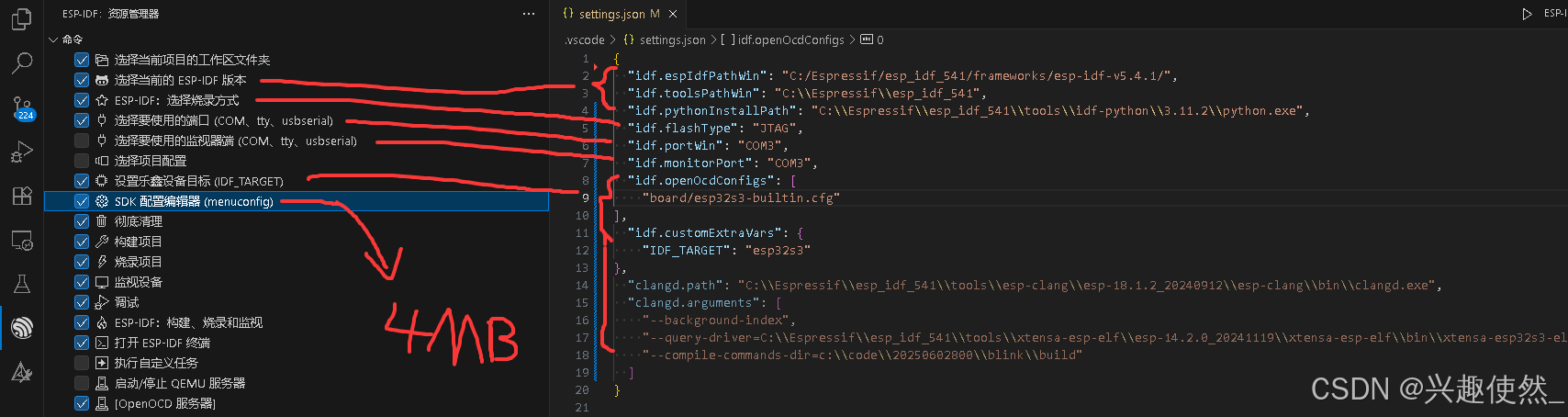
Task: Open the ESP-IDF Espressif view icon
Action: [x=21, y=328]
